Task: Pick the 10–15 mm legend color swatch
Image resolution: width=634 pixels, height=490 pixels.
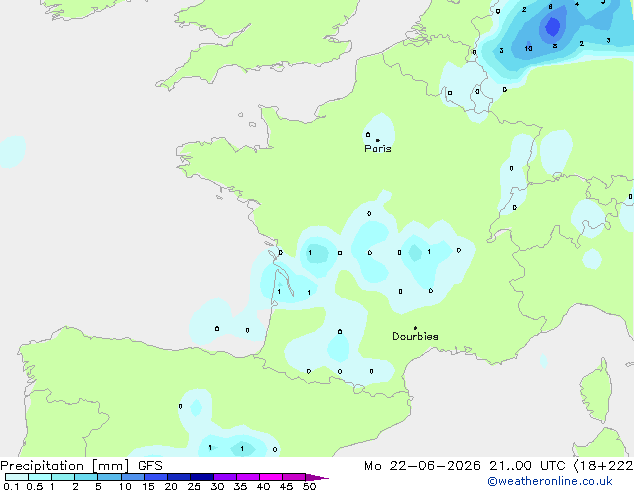Action: [132, 477]
